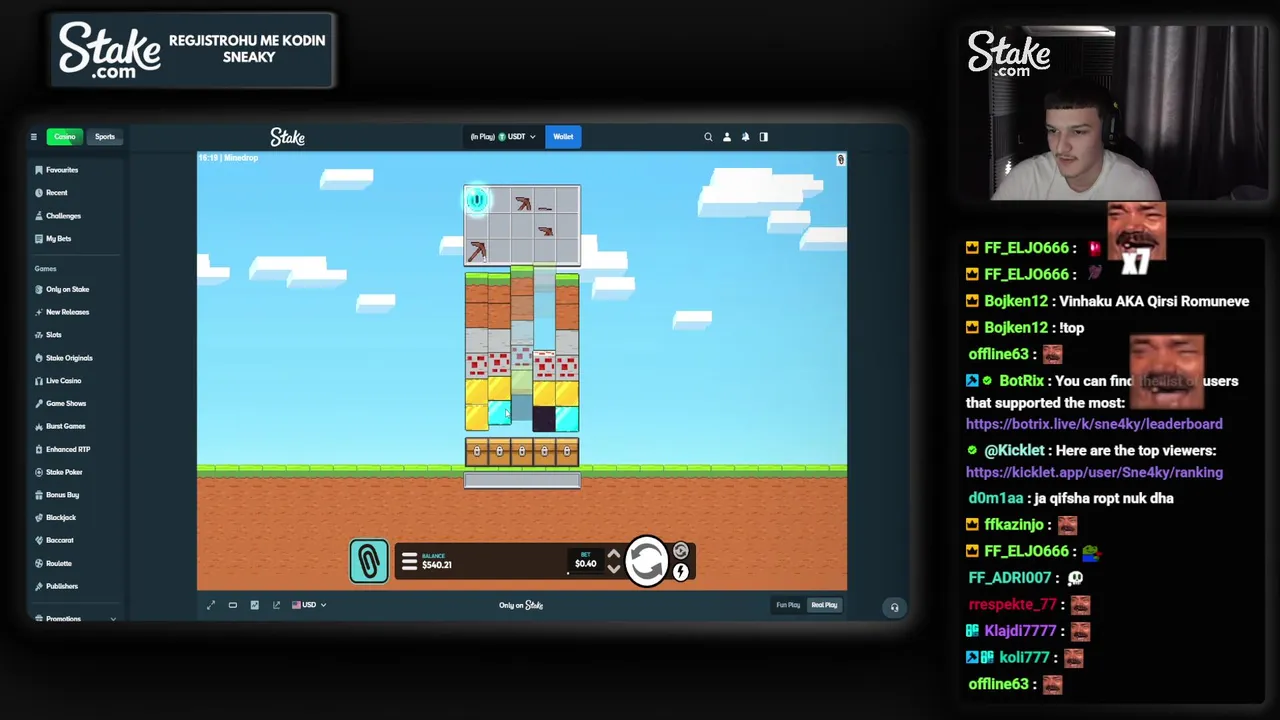Image resolution: width=1280 pixels, height=720 pixels.
Task: Open the USDT currency balance dropdown
Action: point(503,137)
